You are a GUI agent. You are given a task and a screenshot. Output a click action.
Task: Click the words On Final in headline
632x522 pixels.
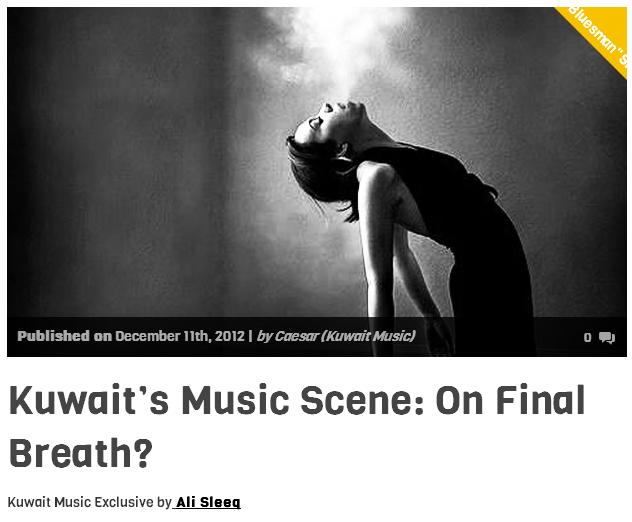tap(510, 400)
